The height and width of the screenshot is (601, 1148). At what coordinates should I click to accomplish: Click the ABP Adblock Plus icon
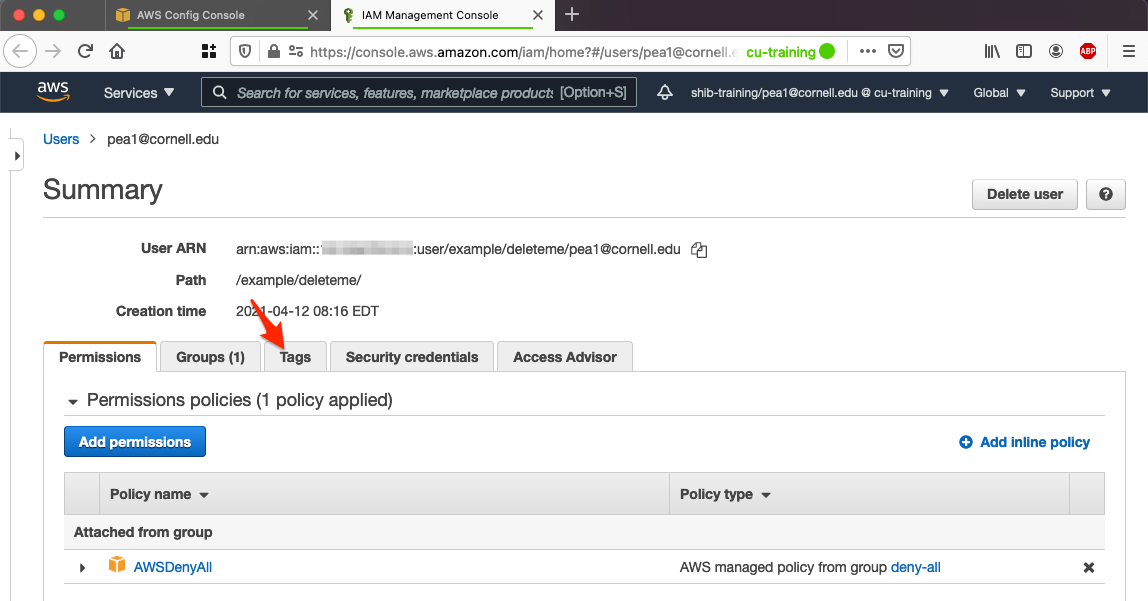[x=1088, y=51]
